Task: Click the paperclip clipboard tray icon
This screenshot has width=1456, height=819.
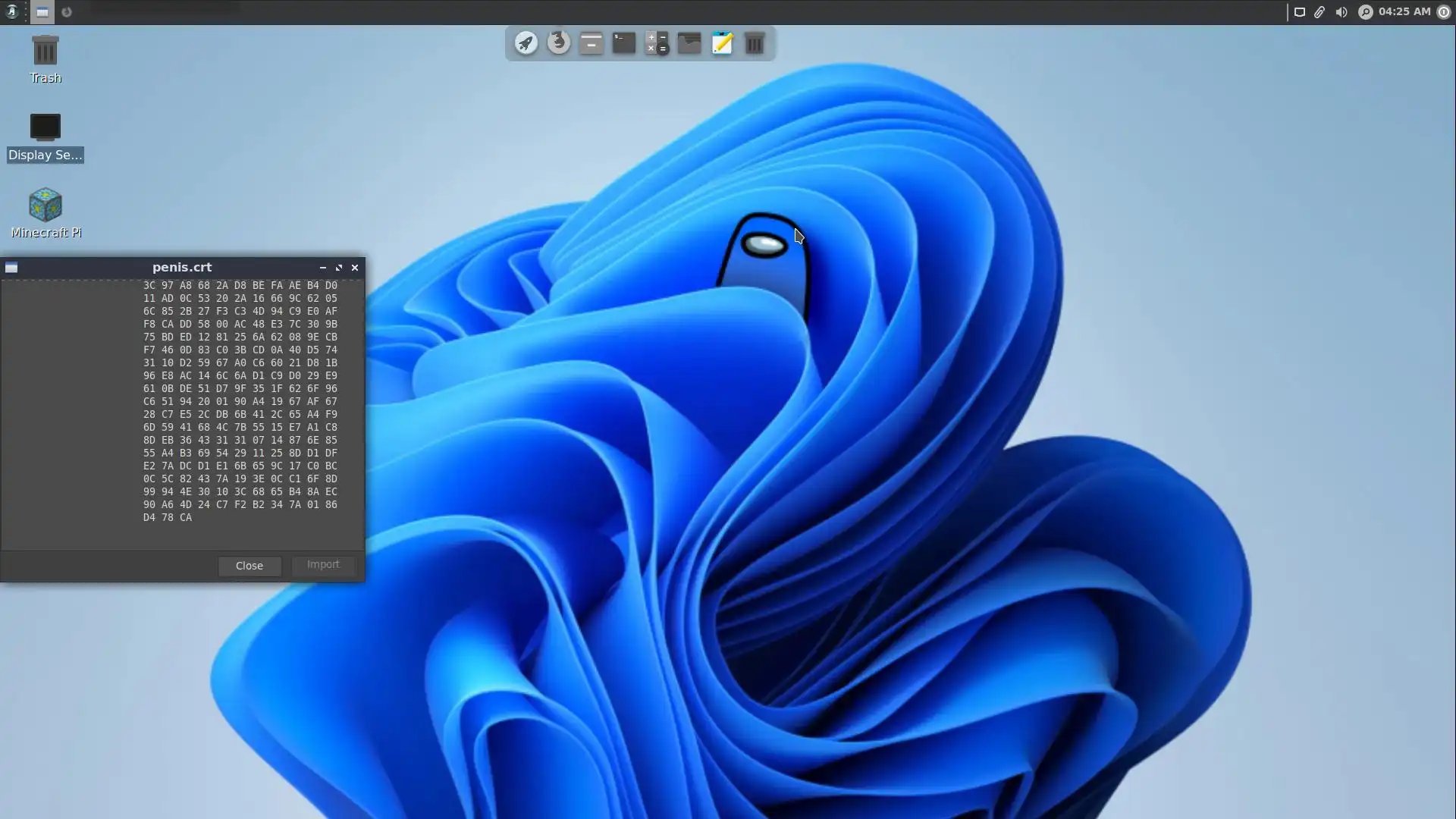Action: tap(1320, 12)
